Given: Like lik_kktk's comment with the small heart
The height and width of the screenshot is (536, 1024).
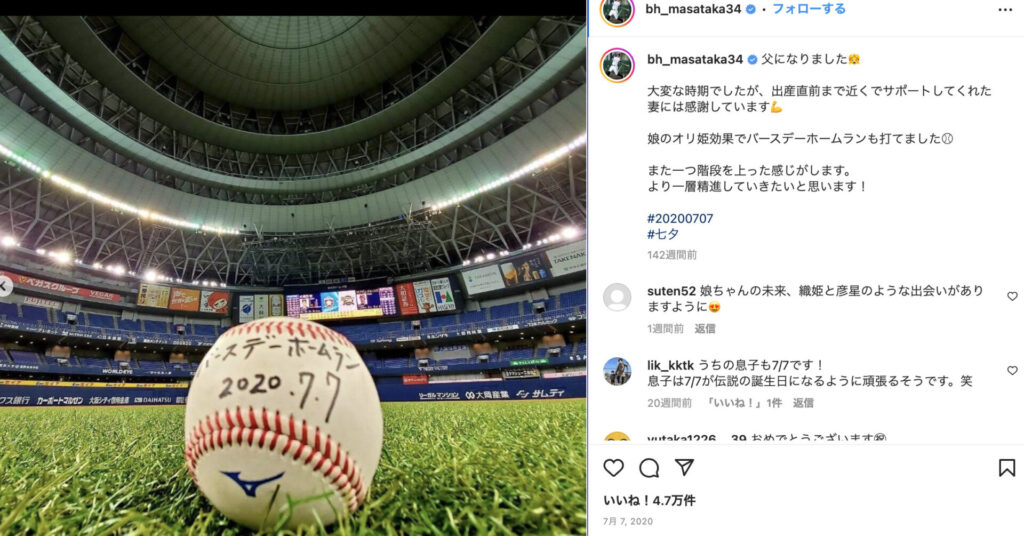Looking at the screenshot, I should [x=1012, y=371].
